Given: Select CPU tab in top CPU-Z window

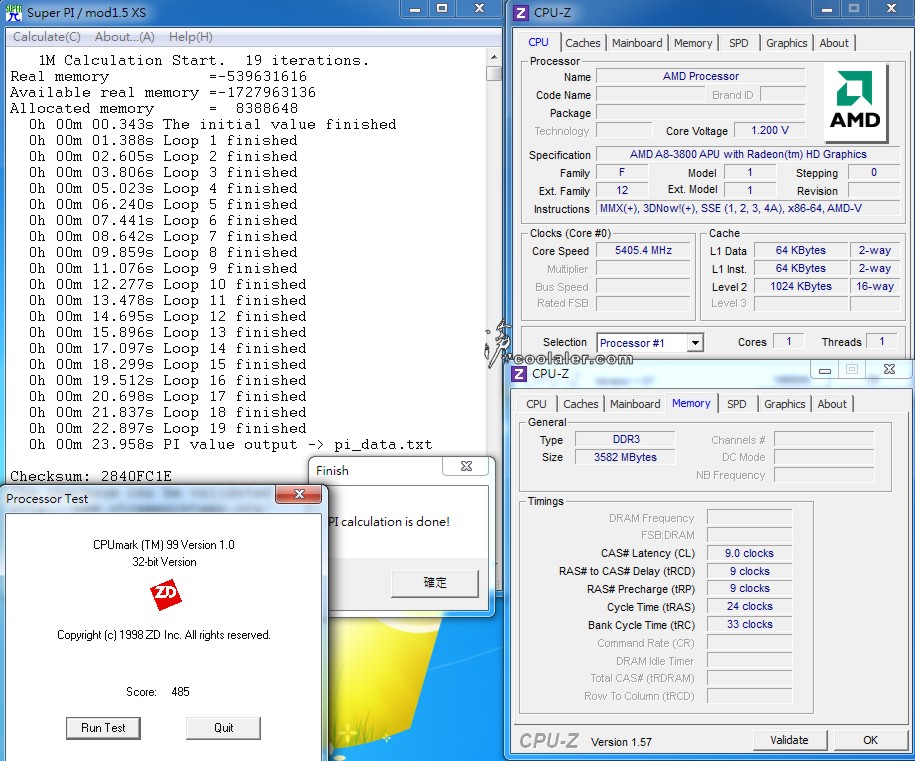Looking at the screenshot, I should click(538, 42).
